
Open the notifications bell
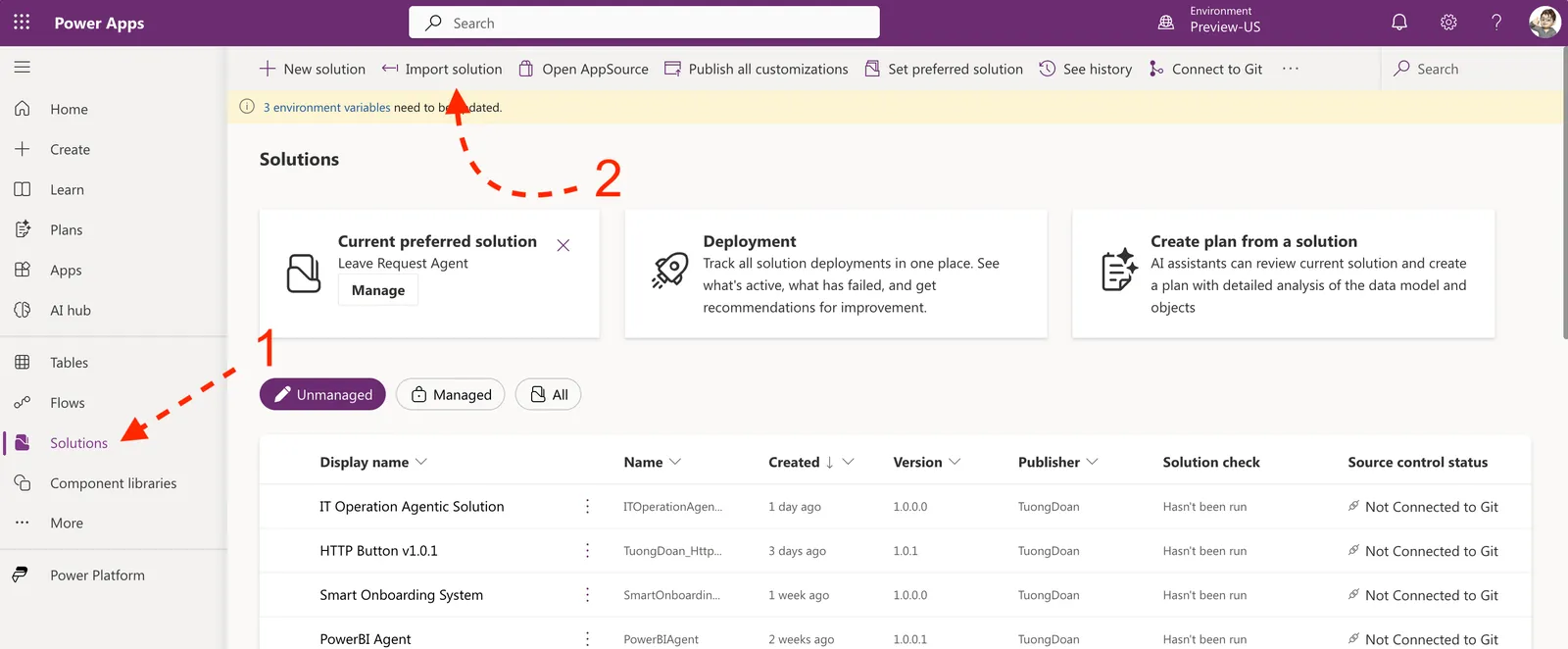coord(1399,23)
